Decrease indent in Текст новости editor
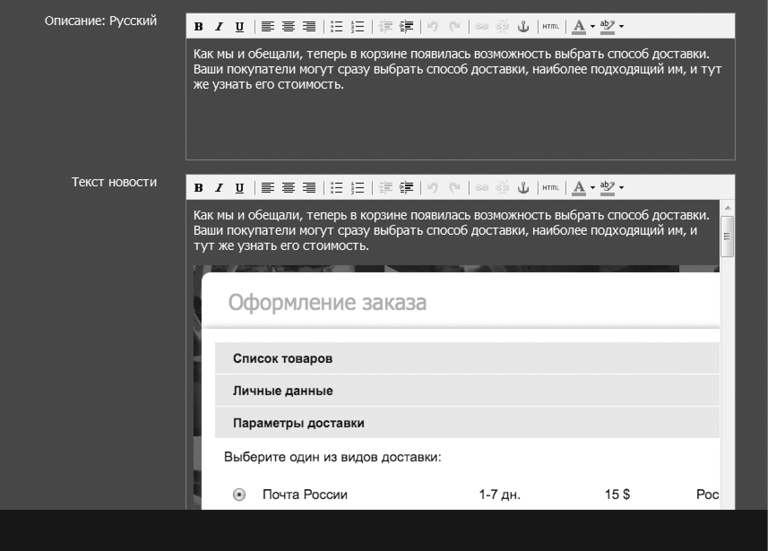The height and width of the screenshot is (551, 768). 385,188
